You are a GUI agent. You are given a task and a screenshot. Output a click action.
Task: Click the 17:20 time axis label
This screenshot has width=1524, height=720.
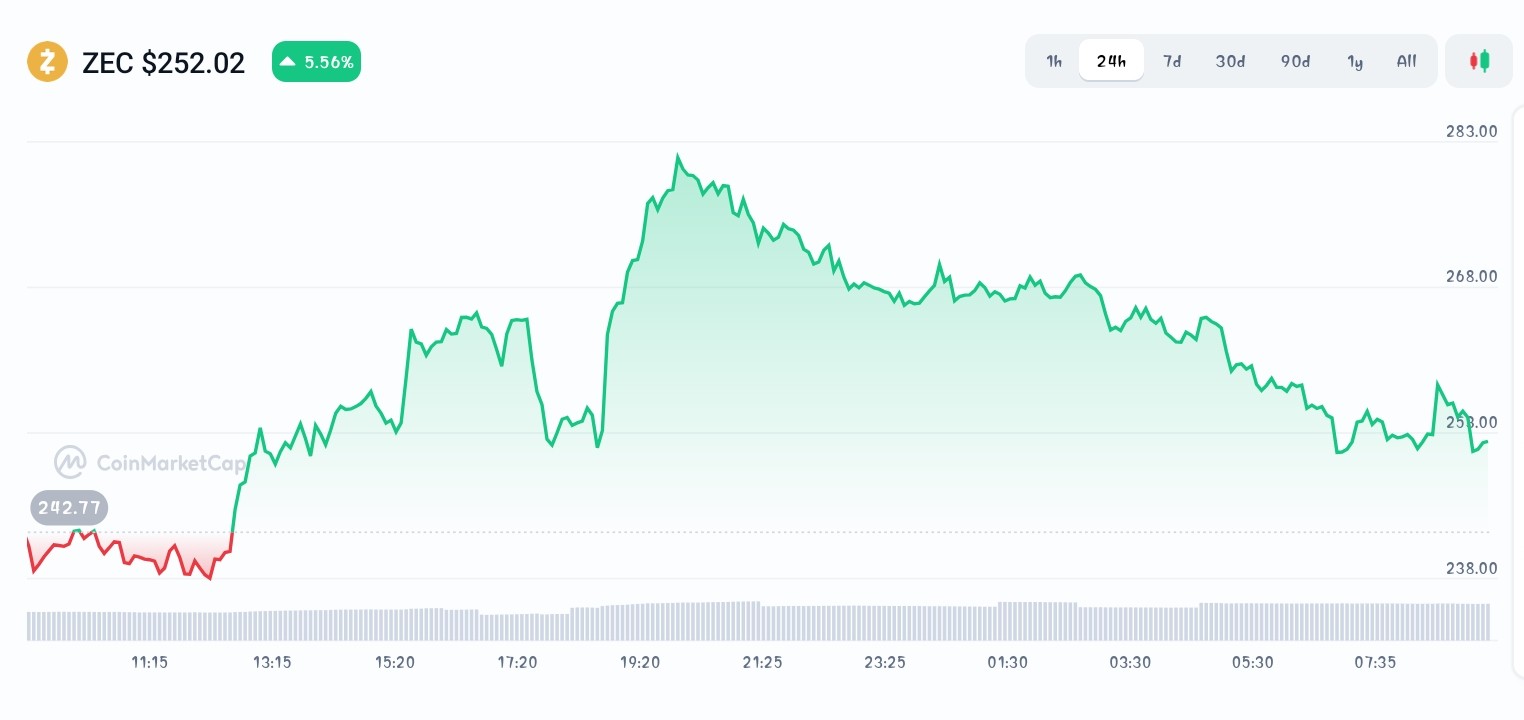tap(517, 662)
